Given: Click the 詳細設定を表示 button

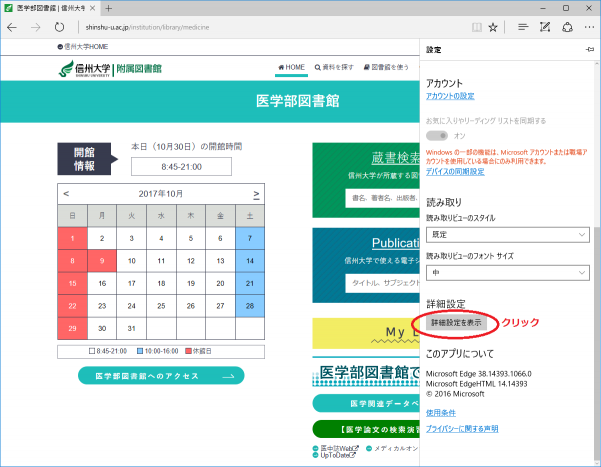Looking at the screenshot, I should pyautogui.click(x=456, y=323).
